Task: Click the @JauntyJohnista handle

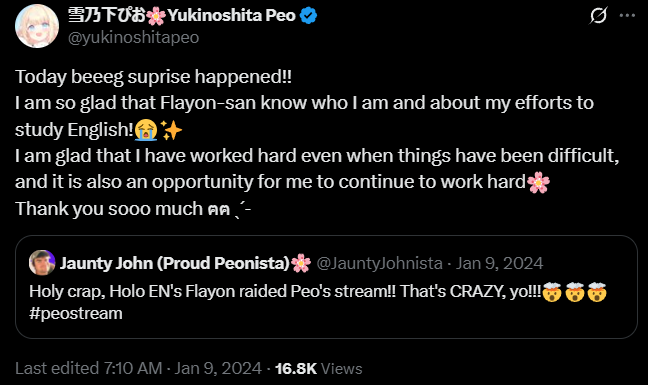Action: coord(379,263)
